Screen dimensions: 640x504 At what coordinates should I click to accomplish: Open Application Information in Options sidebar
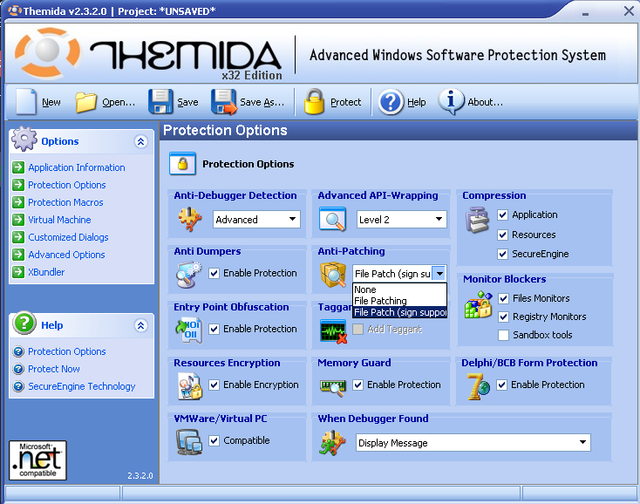[x=77, y=168]
